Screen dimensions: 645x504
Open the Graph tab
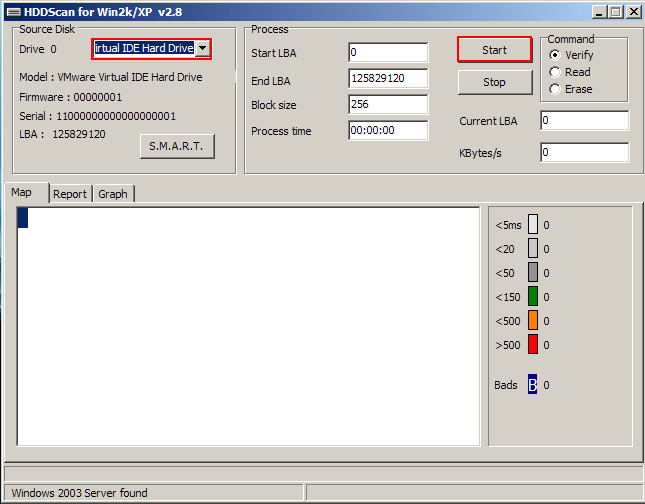[113, 194]
